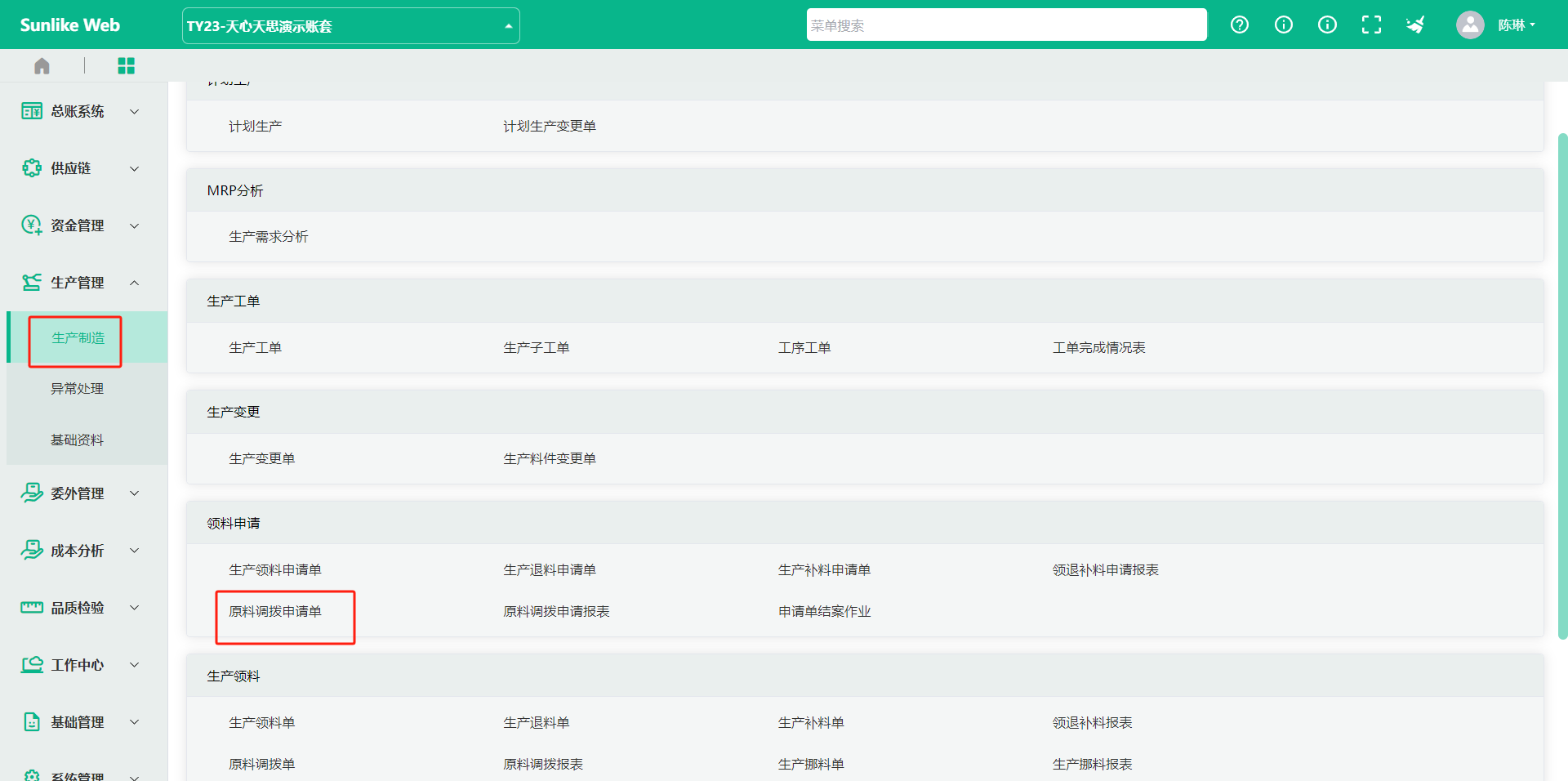Open 工单完成情况表 link
The height and width of the screenshot is (781, 1568).
1099,348
